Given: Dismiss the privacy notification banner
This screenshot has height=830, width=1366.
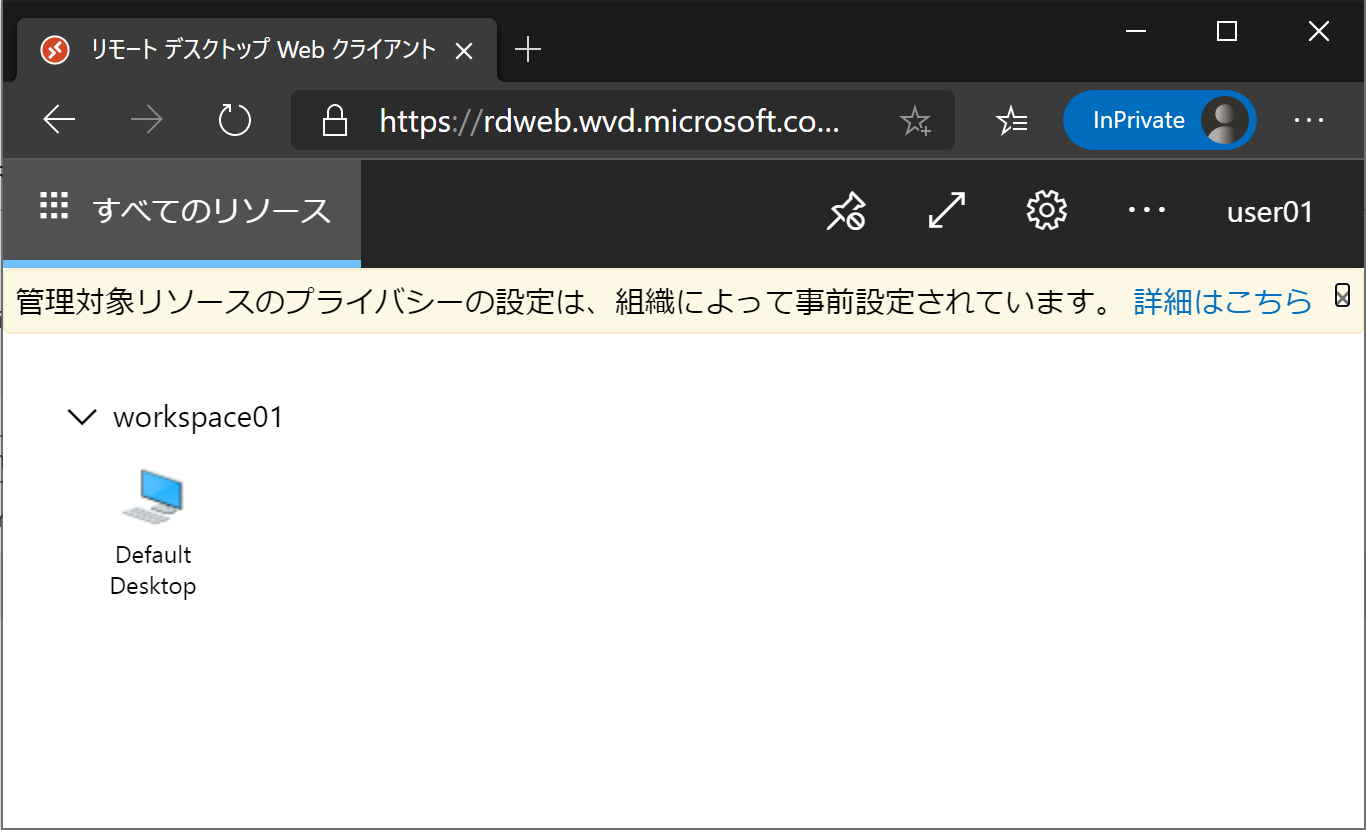Looking at the screenshot, I should tap(1342, 295).
